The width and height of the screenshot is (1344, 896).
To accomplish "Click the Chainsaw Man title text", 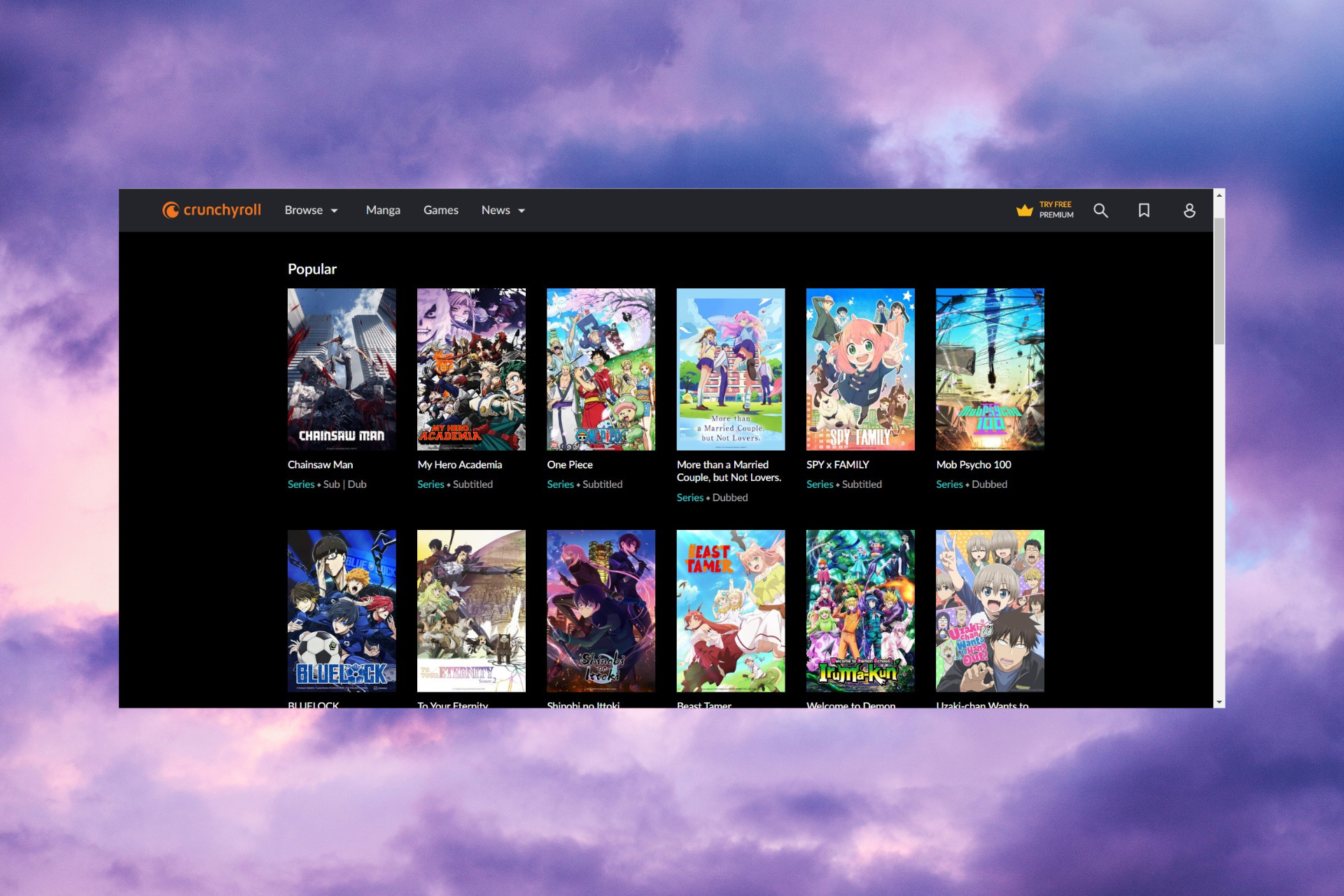I will [x=320, y=465].
